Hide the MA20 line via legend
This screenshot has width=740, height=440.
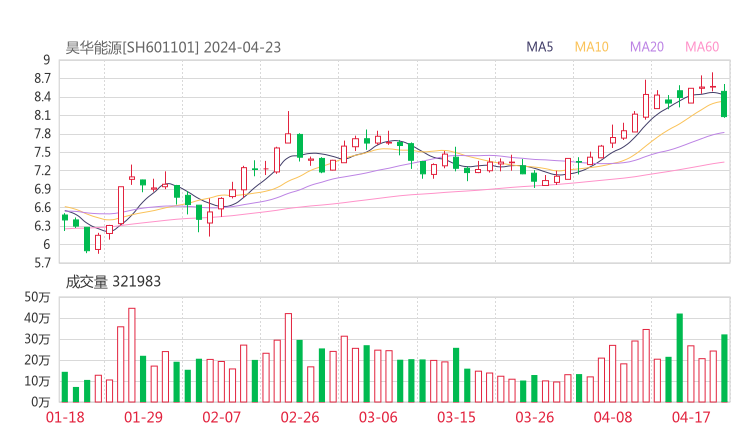click(646, 47)
